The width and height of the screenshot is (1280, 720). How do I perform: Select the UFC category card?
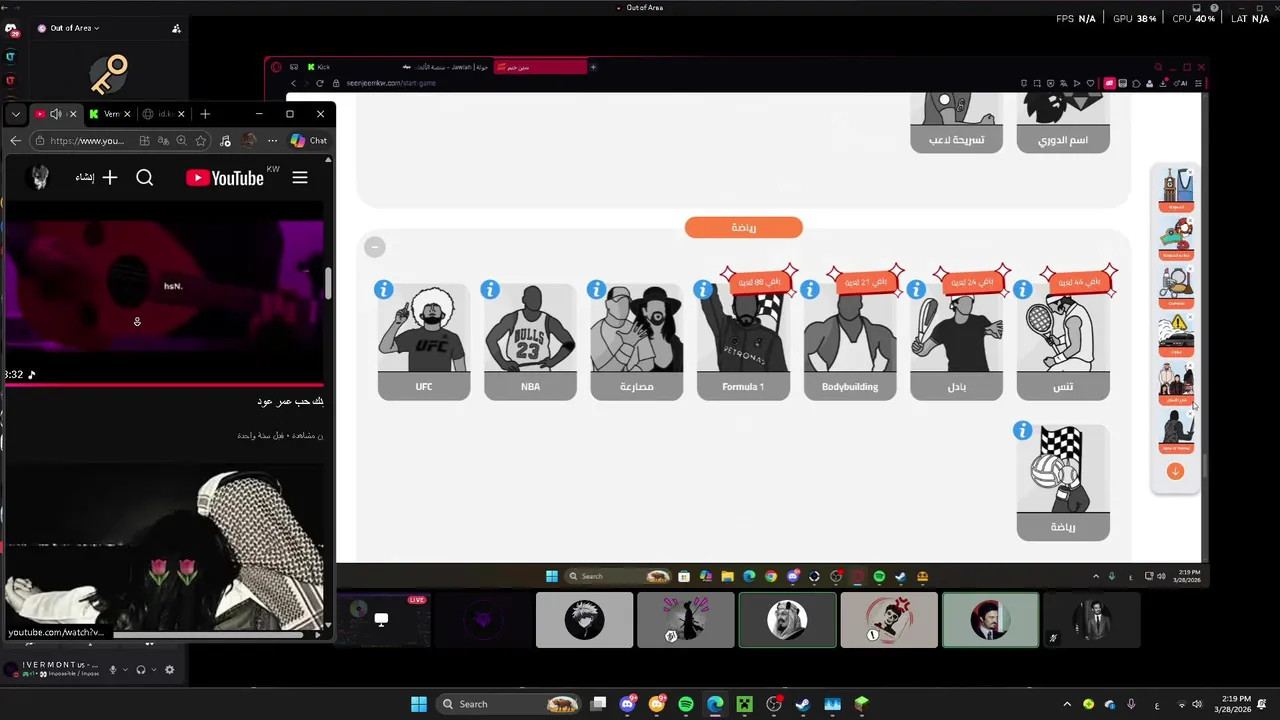(x=424, y=342)
